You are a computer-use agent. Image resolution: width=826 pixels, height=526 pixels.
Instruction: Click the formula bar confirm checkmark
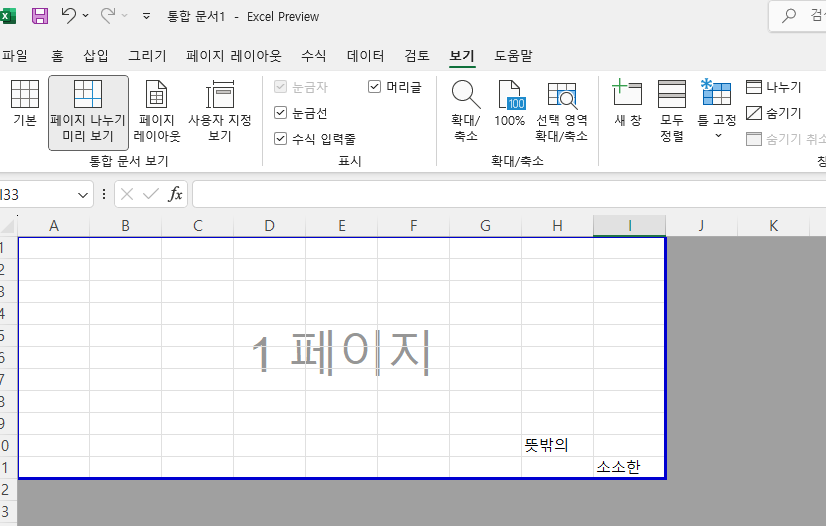(151, 195)
